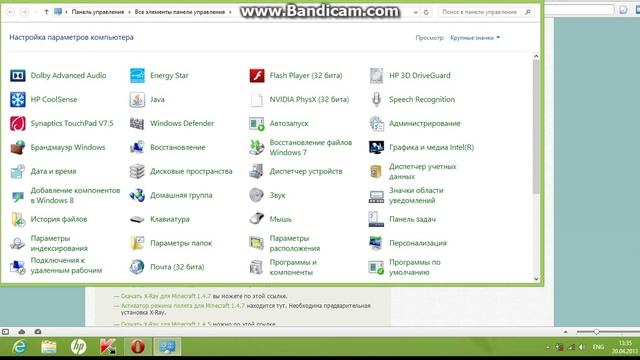The image size is (640, 360).
Task: Open the Диспетчер учетных данных icon
Action: click(376, 171)
